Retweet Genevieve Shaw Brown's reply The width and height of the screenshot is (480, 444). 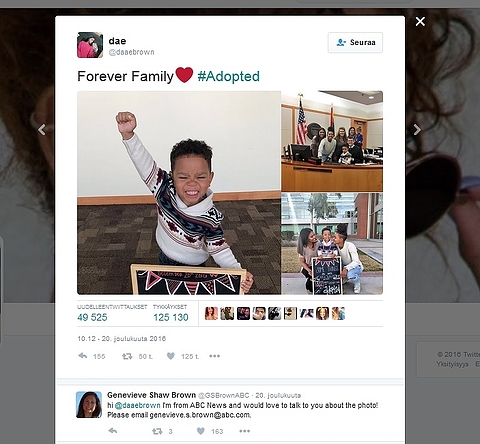coord(157,431)
